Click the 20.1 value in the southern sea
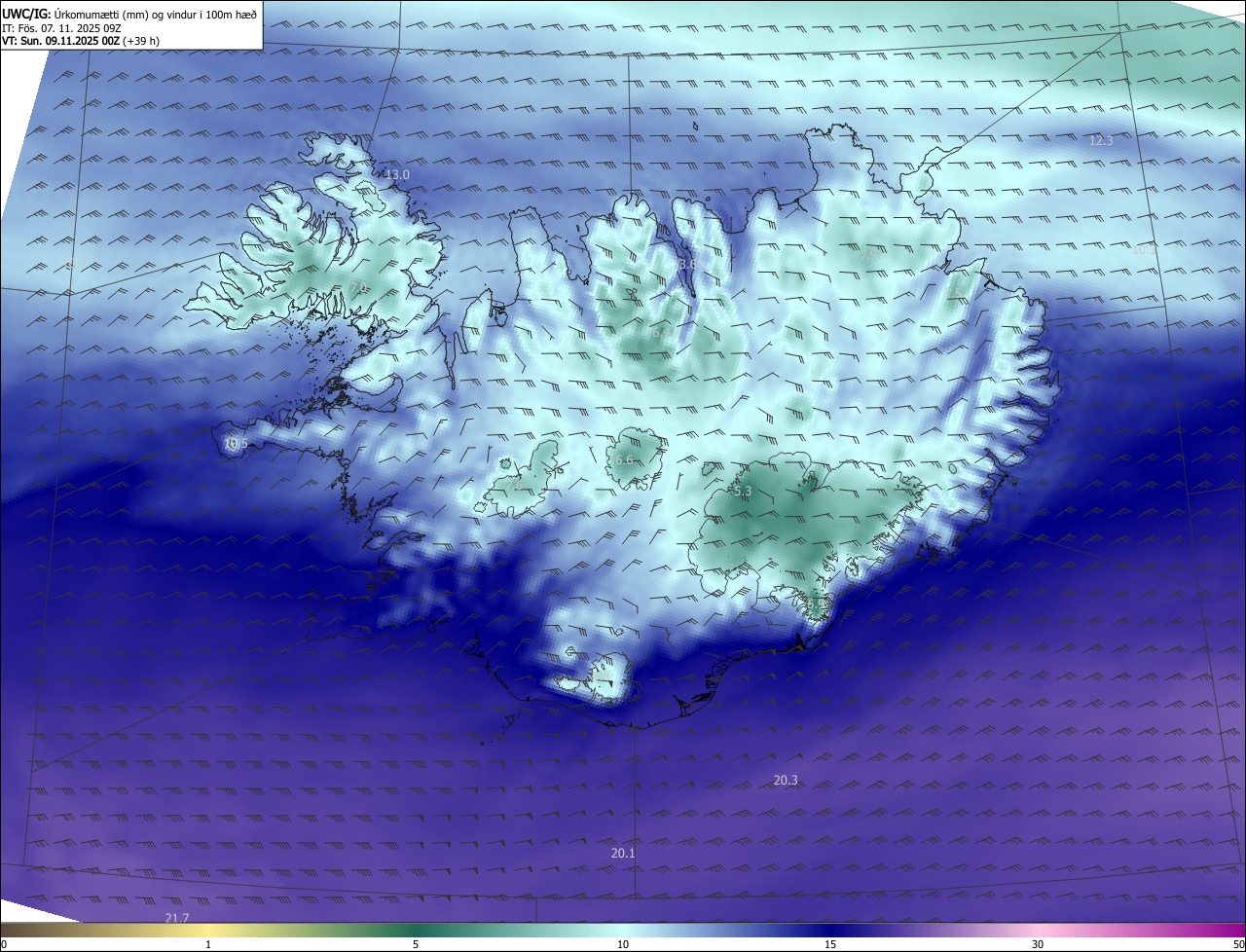Screen dimensions: 1246x952 (623, 854)
